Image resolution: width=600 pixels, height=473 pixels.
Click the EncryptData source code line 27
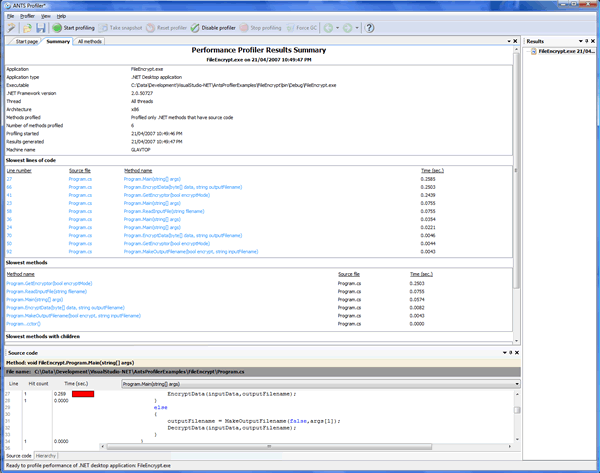click(232, 394)
